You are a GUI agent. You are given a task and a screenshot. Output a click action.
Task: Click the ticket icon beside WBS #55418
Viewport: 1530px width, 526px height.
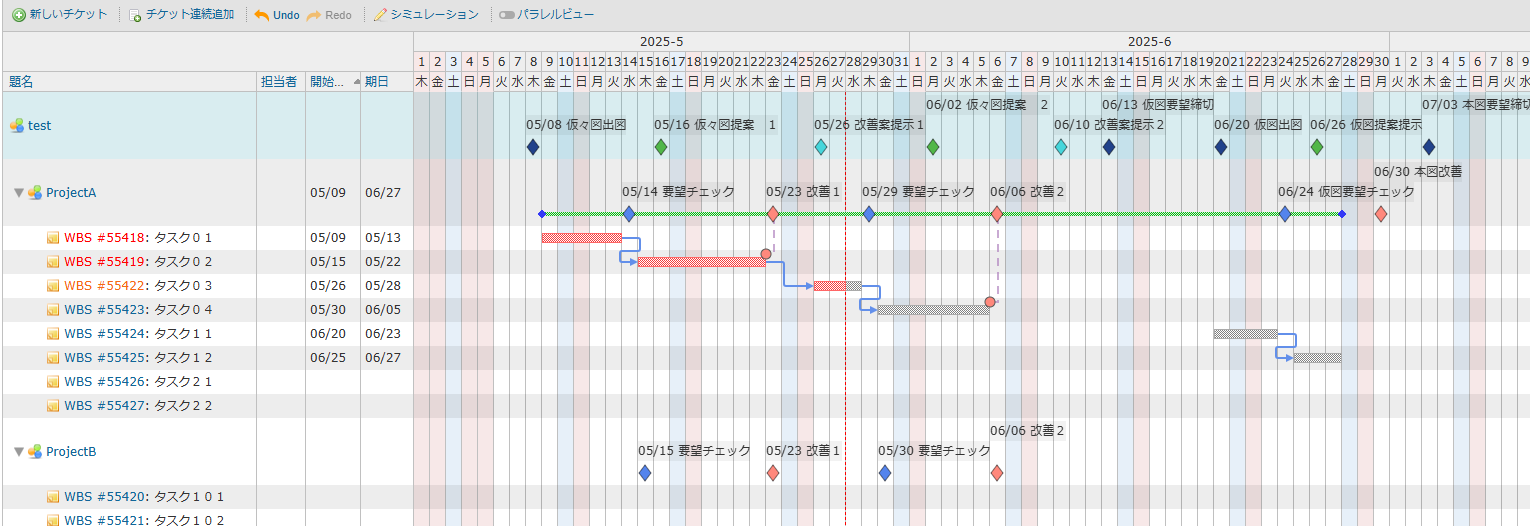[x=54, y=238]
